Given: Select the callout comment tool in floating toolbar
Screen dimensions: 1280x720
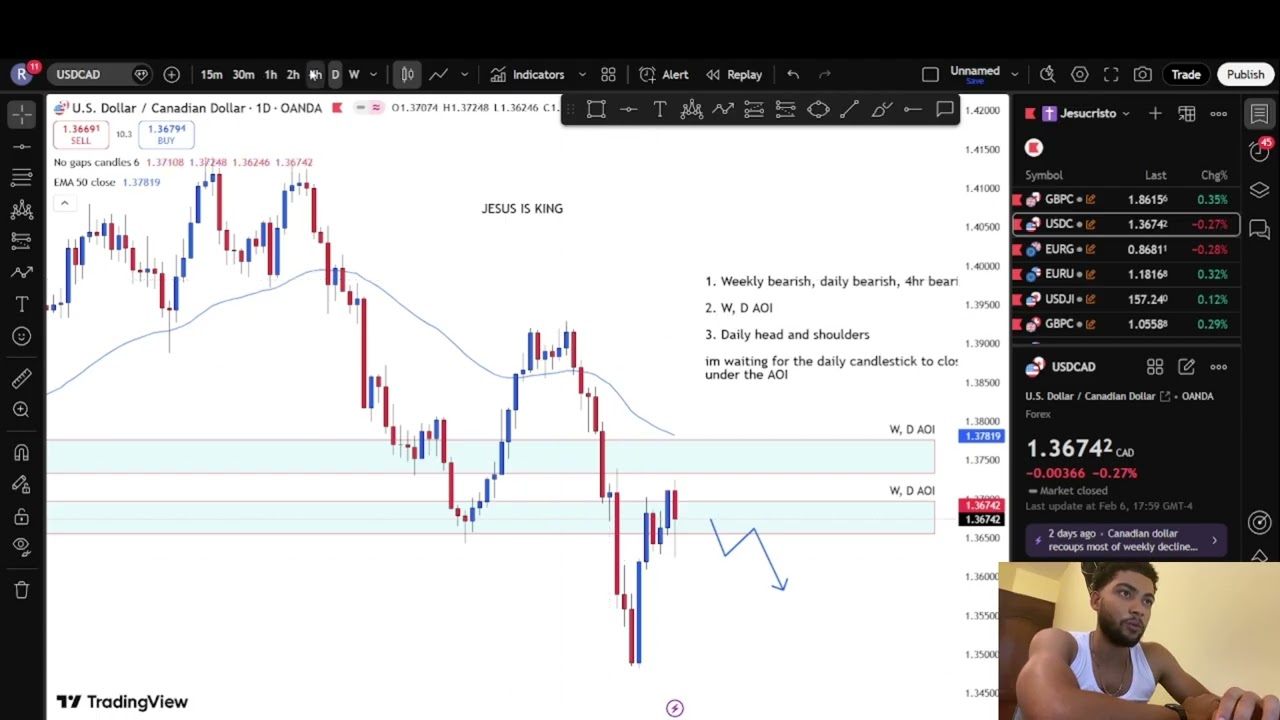Looking at the screenshot, I should [945, 109].
